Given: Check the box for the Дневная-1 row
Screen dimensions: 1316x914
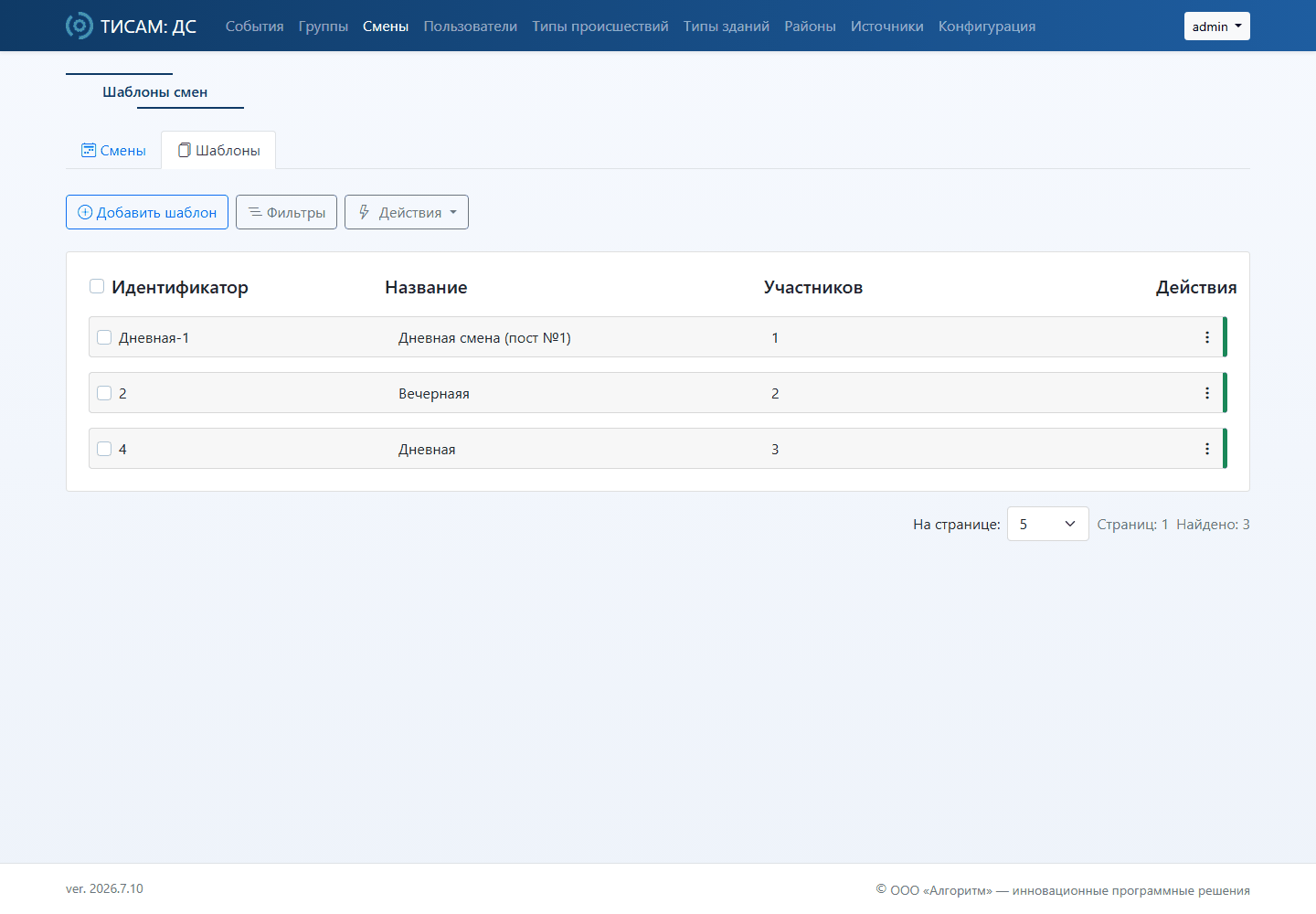Looking at the screenshot, I should pos(104,337).
